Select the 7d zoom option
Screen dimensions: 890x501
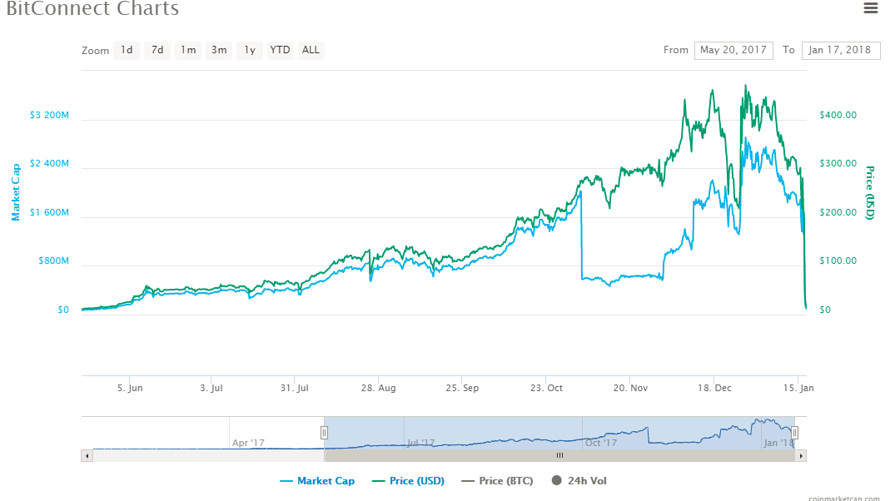157,50
